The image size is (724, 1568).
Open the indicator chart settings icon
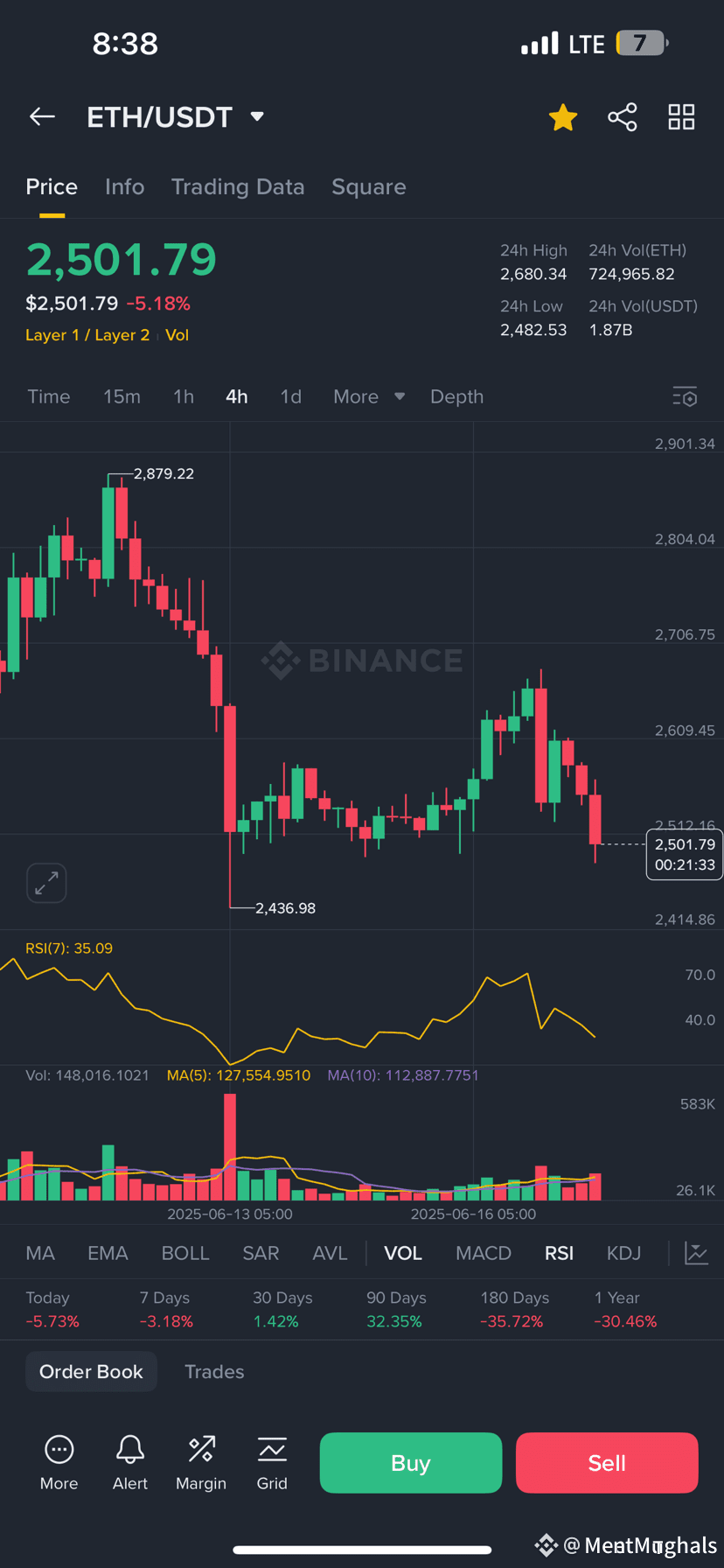(x=696, y=1253)
